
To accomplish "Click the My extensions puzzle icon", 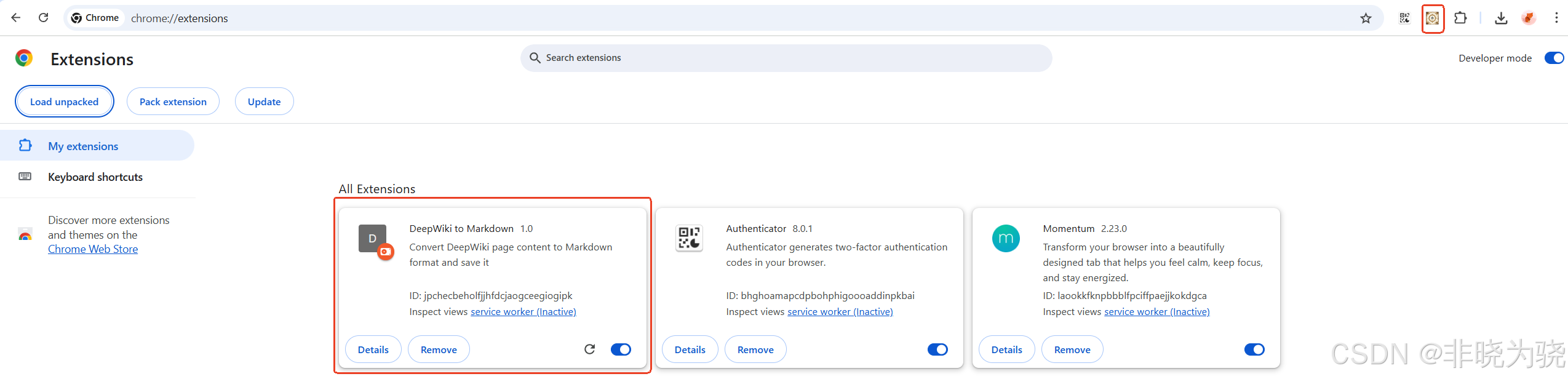I will [25, 145].
